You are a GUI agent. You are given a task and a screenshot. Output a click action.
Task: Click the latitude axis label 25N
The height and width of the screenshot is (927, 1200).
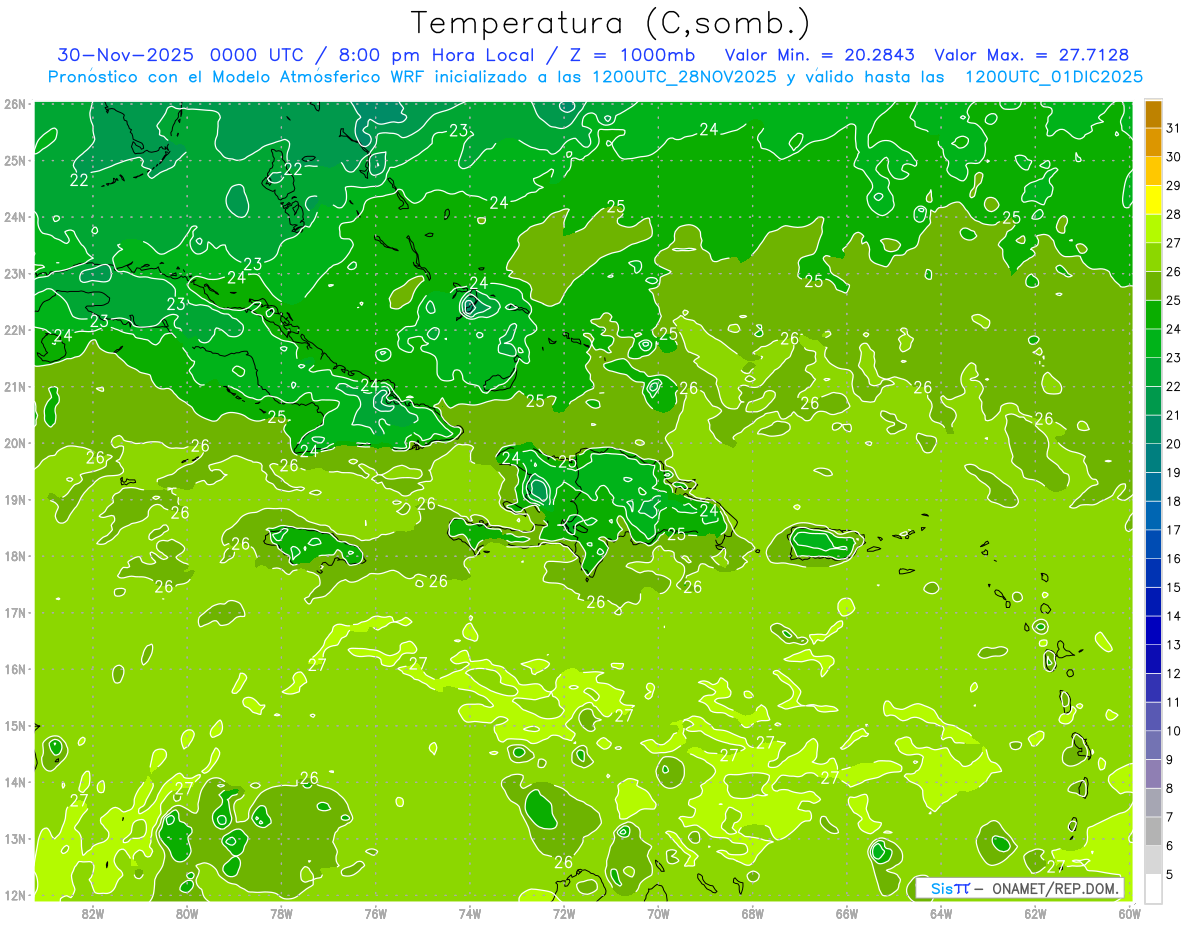(x=15, y=160)
